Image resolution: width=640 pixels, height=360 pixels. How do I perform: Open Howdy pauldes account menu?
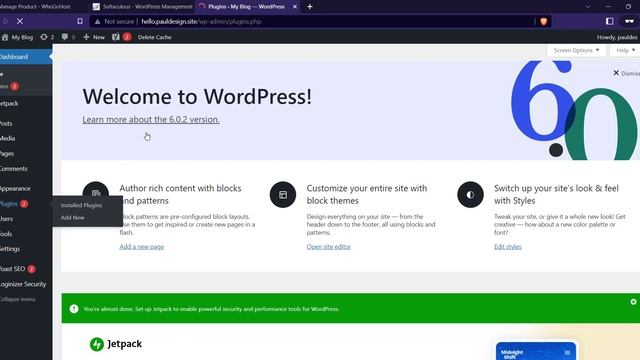click(x=617, y=37)
